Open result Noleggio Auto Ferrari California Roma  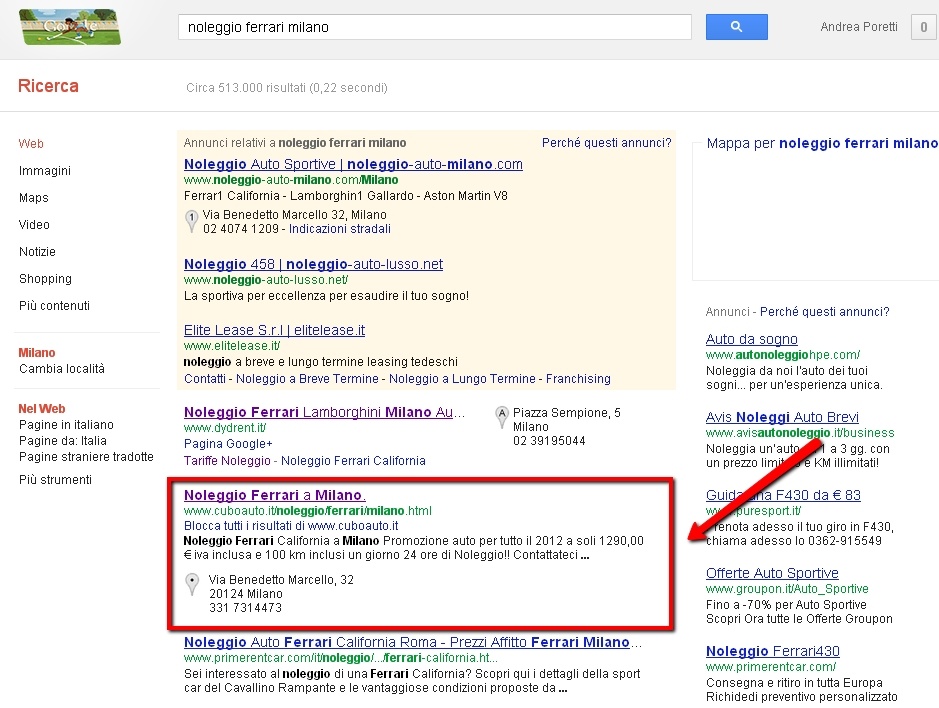click(413, 642)
